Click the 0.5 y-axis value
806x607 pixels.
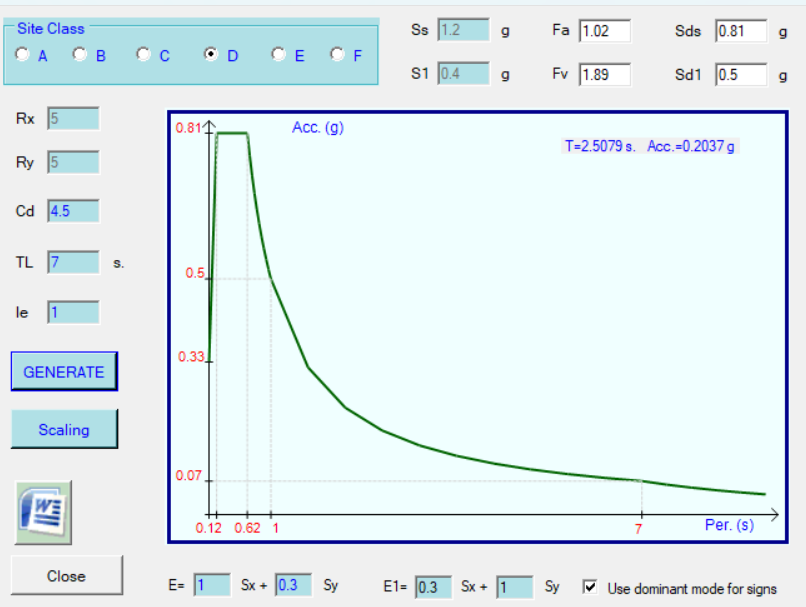coord(195,273)
